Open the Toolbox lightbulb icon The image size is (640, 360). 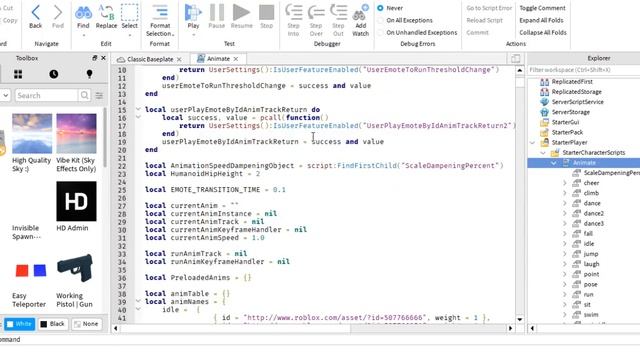(x=89, y=74)
